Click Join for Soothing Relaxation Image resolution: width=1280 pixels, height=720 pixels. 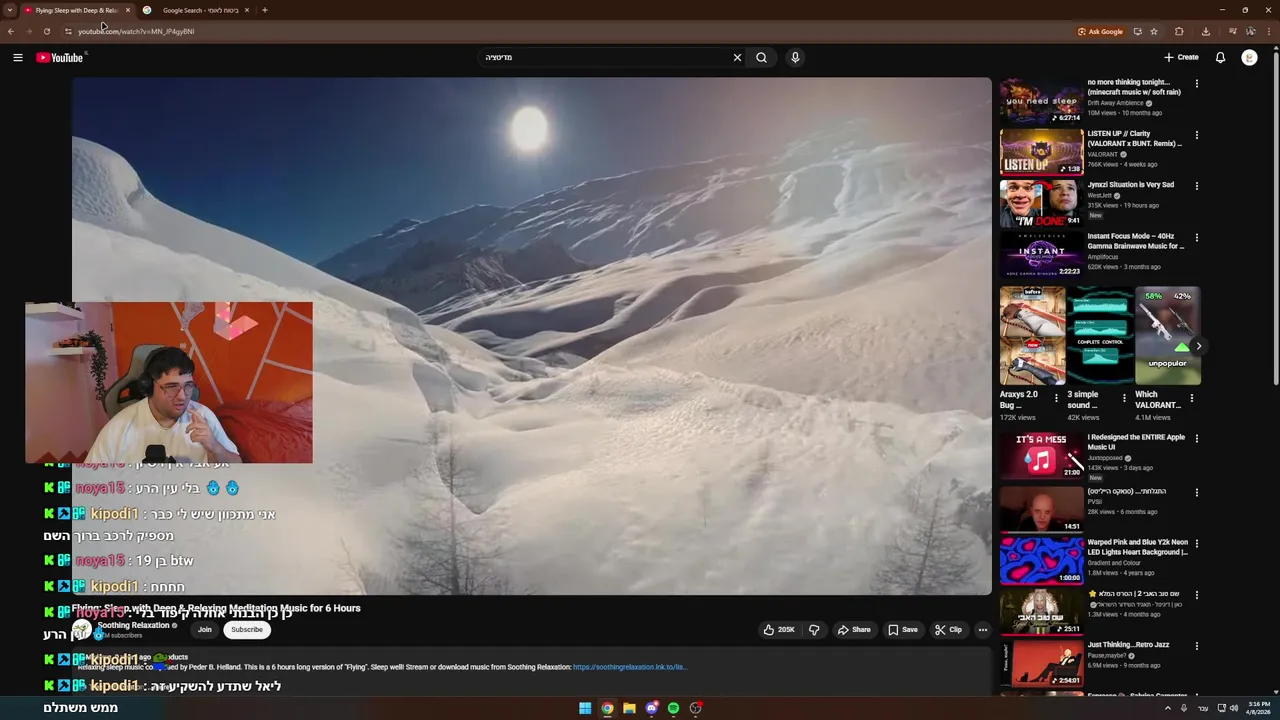tap(205, 630)
